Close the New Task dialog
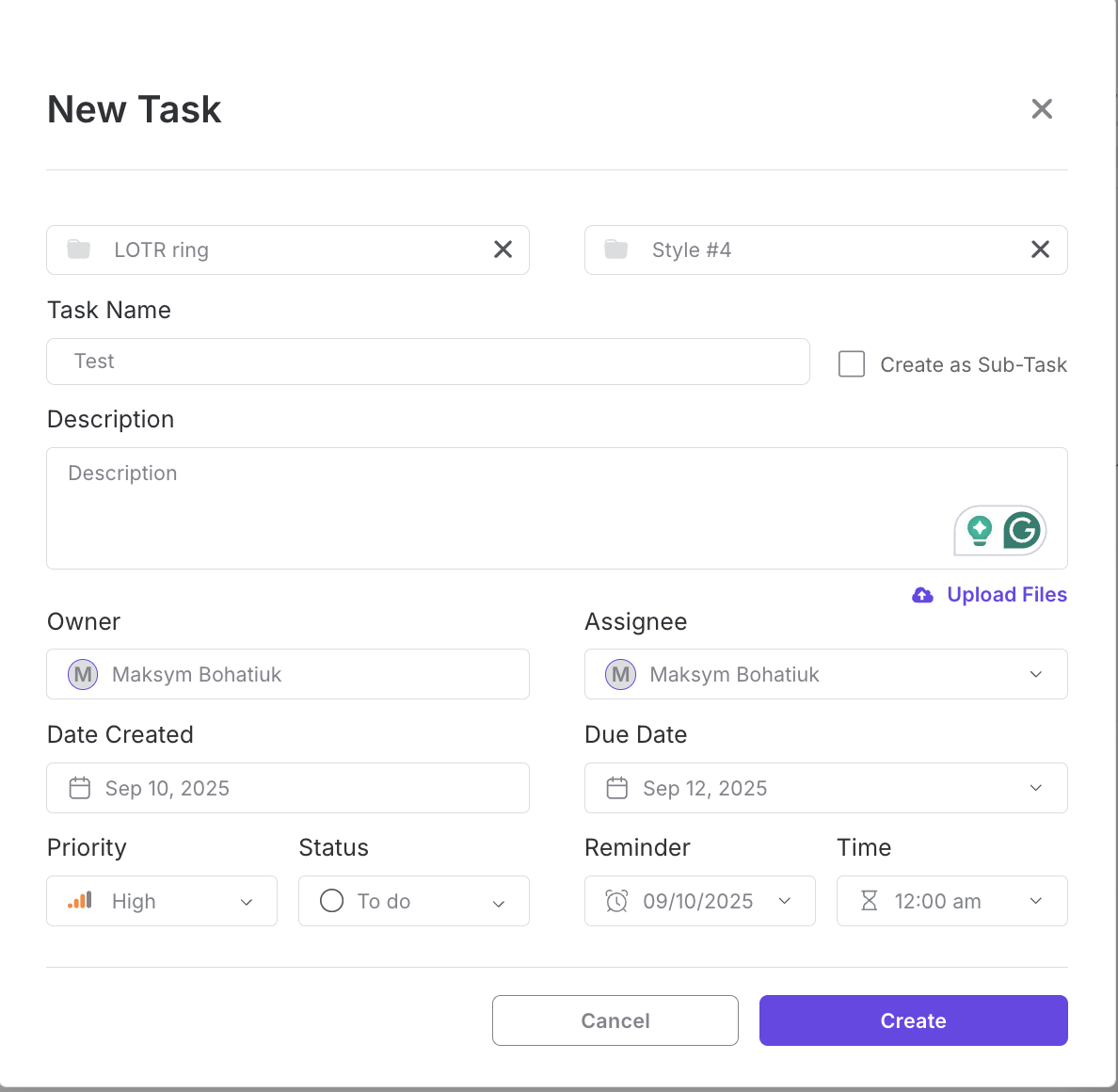Image resolution: width=1118 pixels, height=1092 pixels. point(1041,109)
